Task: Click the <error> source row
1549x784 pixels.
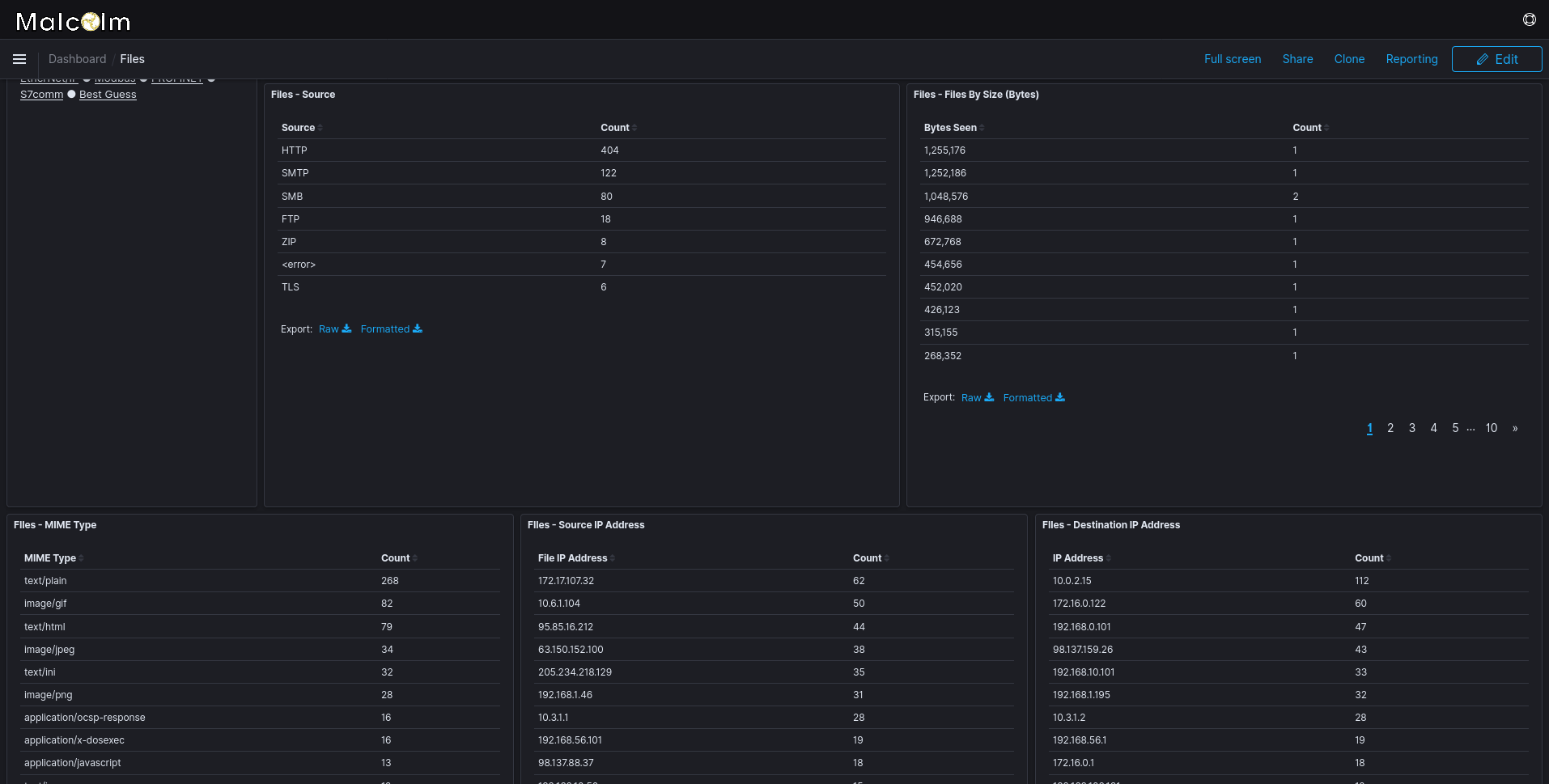Action: click(x=582, y=265)
